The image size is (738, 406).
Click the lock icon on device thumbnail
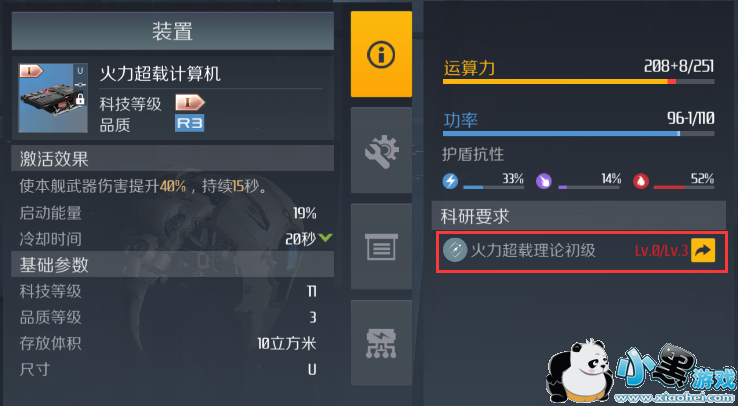(80, 99)
